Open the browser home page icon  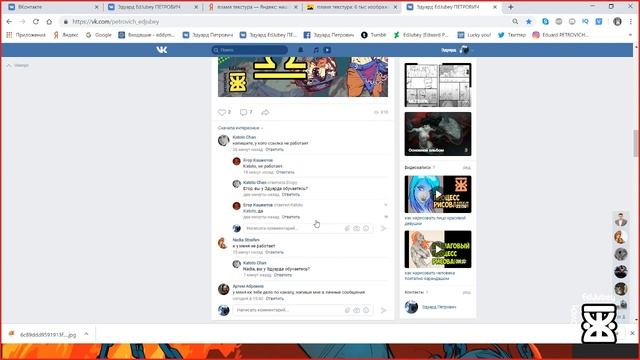coord(49,22)
